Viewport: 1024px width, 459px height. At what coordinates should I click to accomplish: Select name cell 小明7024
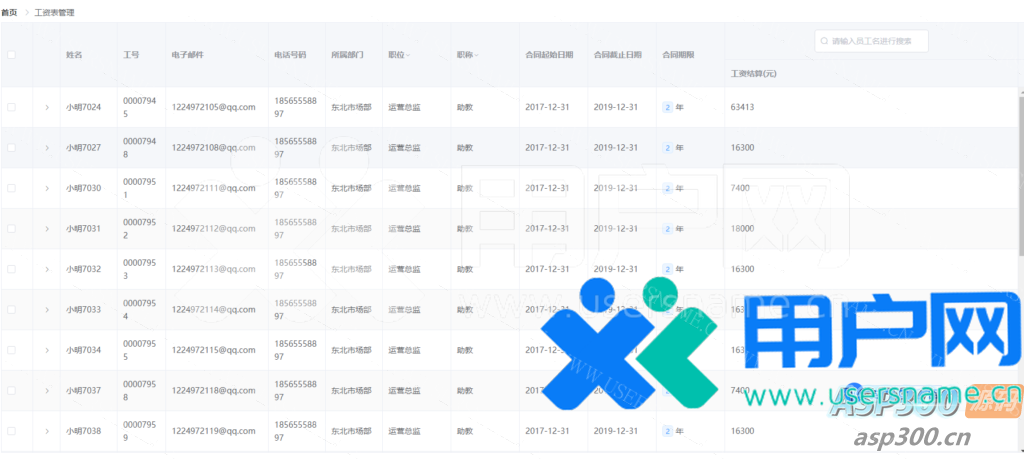[x=84, y=107]
